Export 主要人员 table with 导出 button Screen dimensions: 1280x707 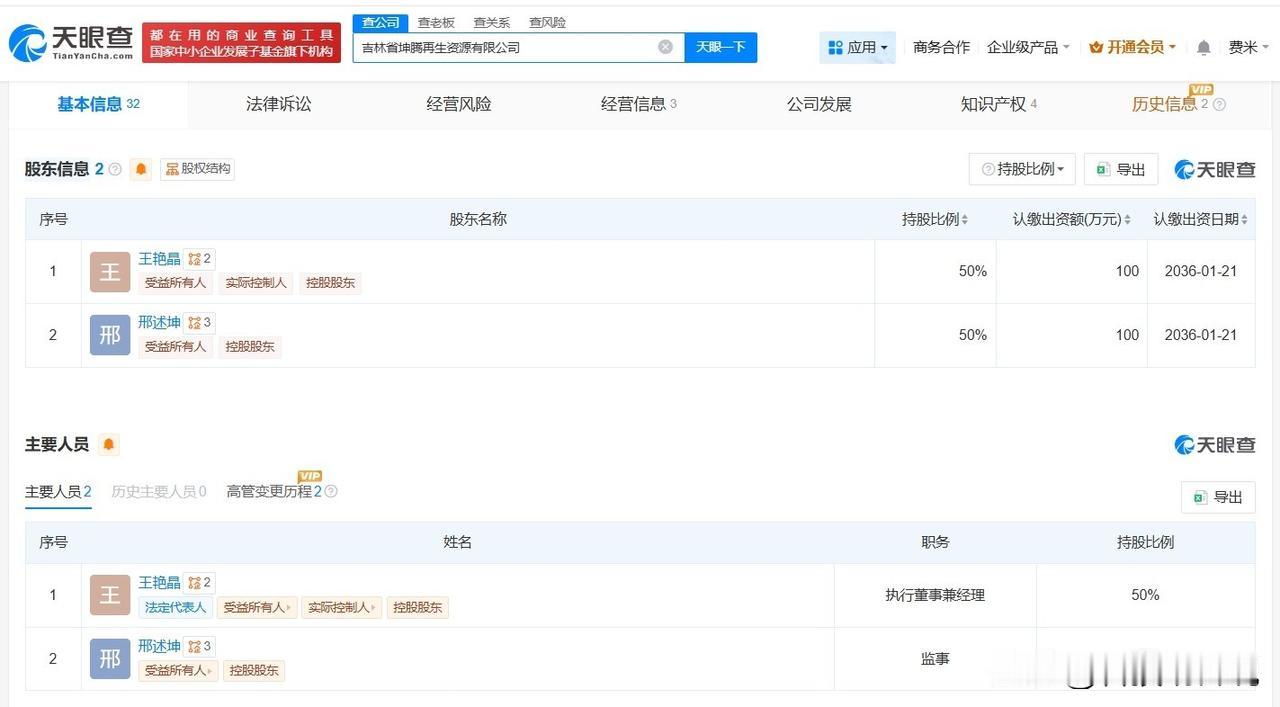coord(1218,497)
